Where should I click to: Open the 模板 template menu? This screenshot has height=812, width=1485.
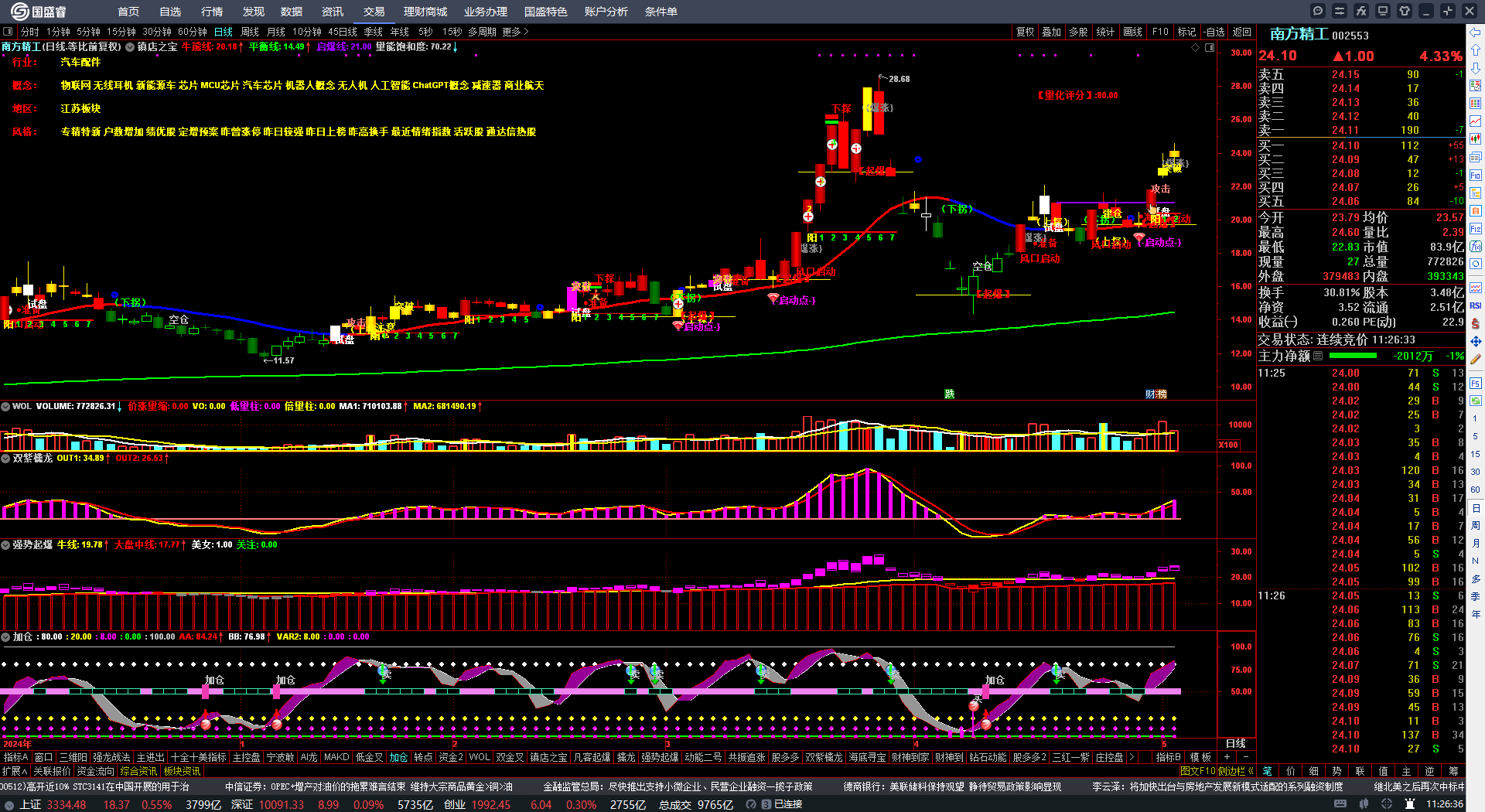click(1200, 757)
